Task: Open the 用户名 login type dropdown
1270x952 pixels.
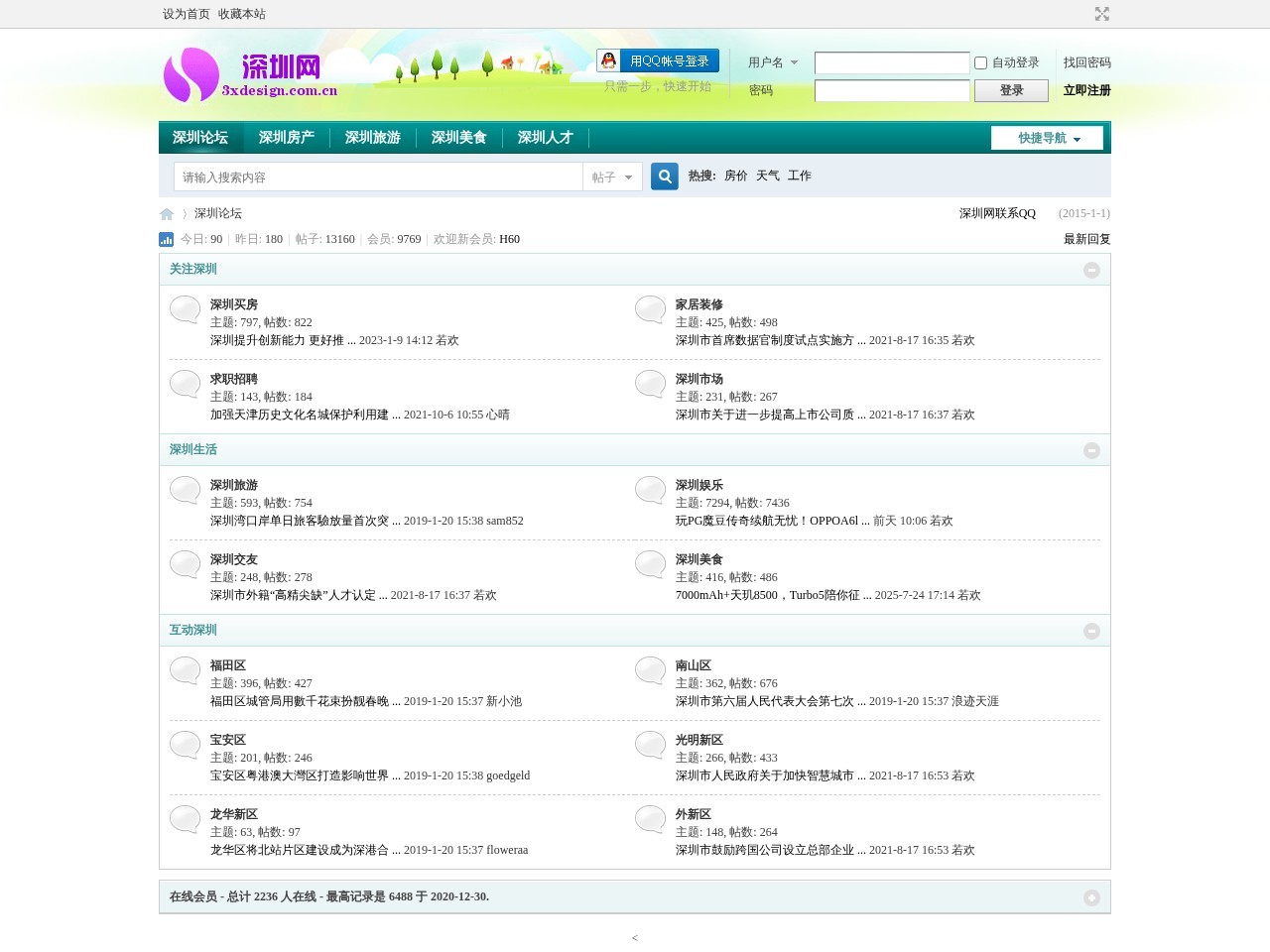Action: (x=773, y=62)
